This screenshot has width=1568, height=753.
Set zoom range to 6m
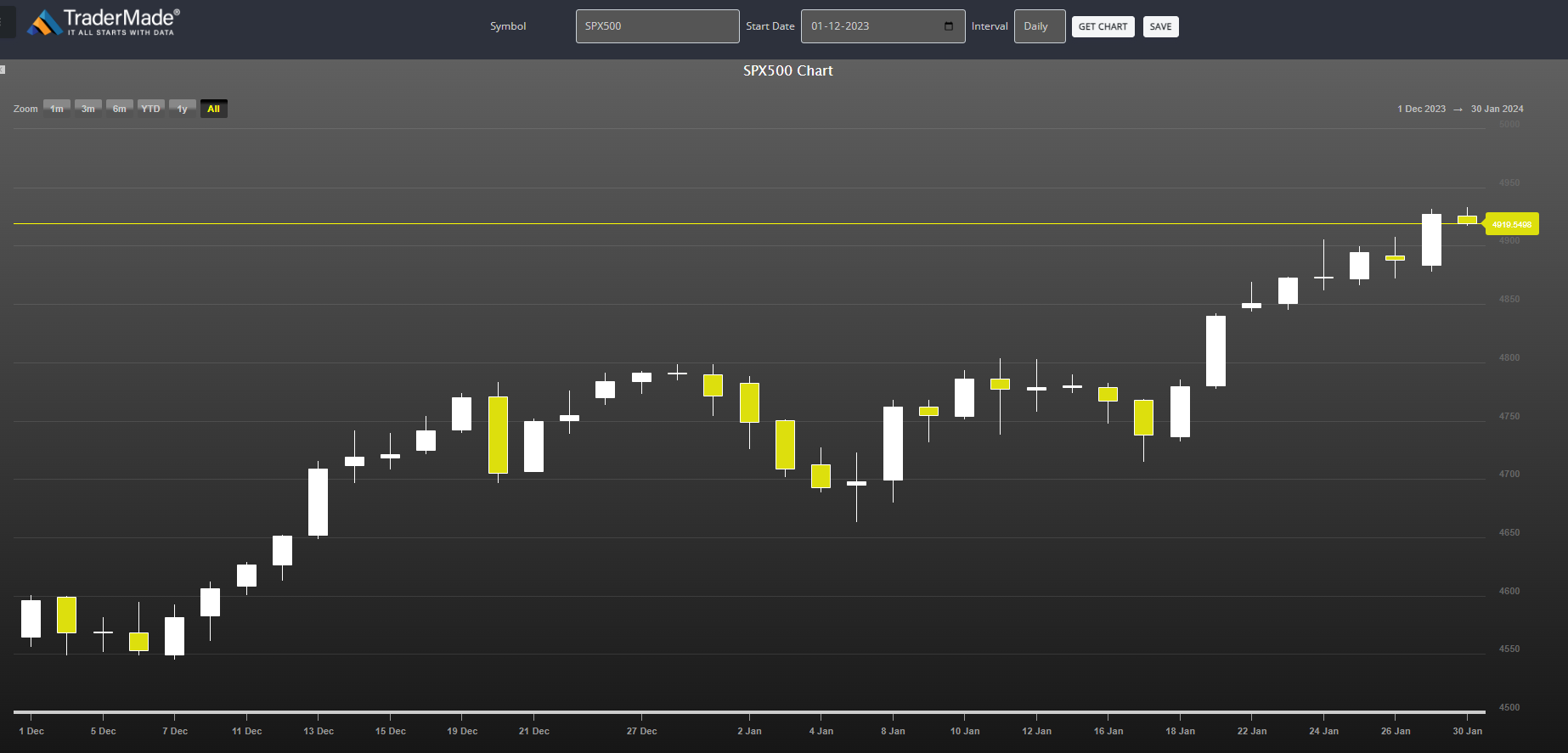tap(120, 109)
